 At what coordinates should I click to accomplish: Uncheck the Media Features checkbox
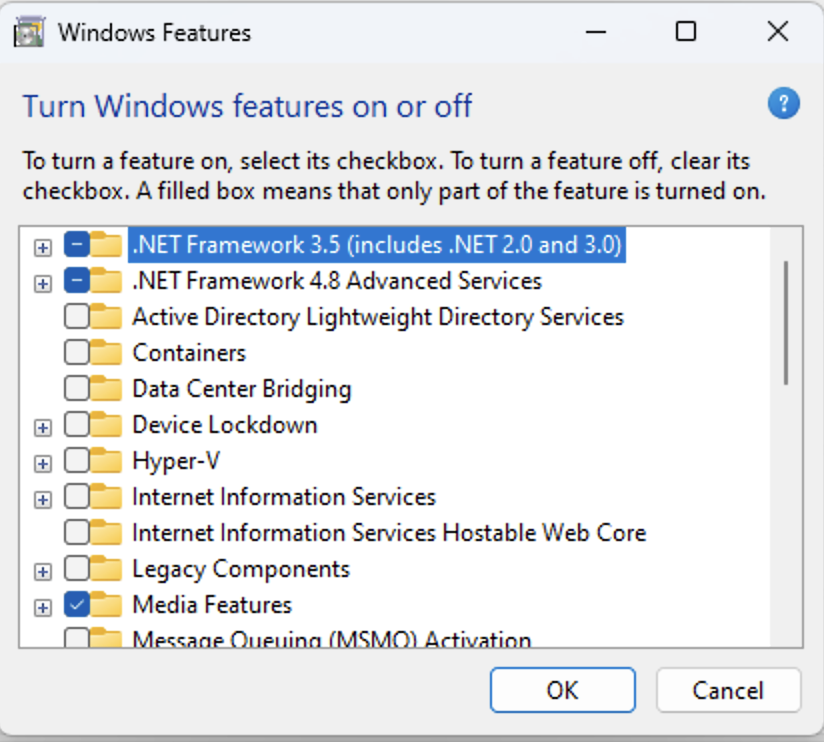77,605
